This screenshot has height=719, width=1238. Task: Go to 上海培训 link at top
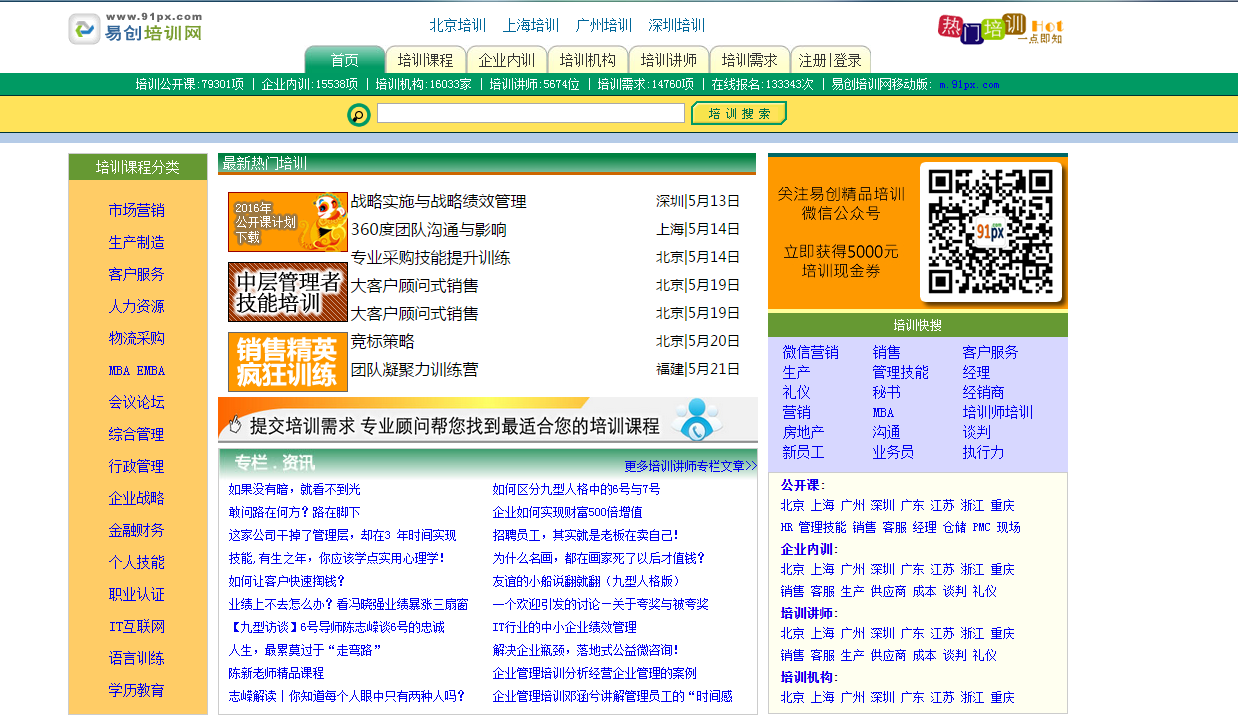(531, 25)
